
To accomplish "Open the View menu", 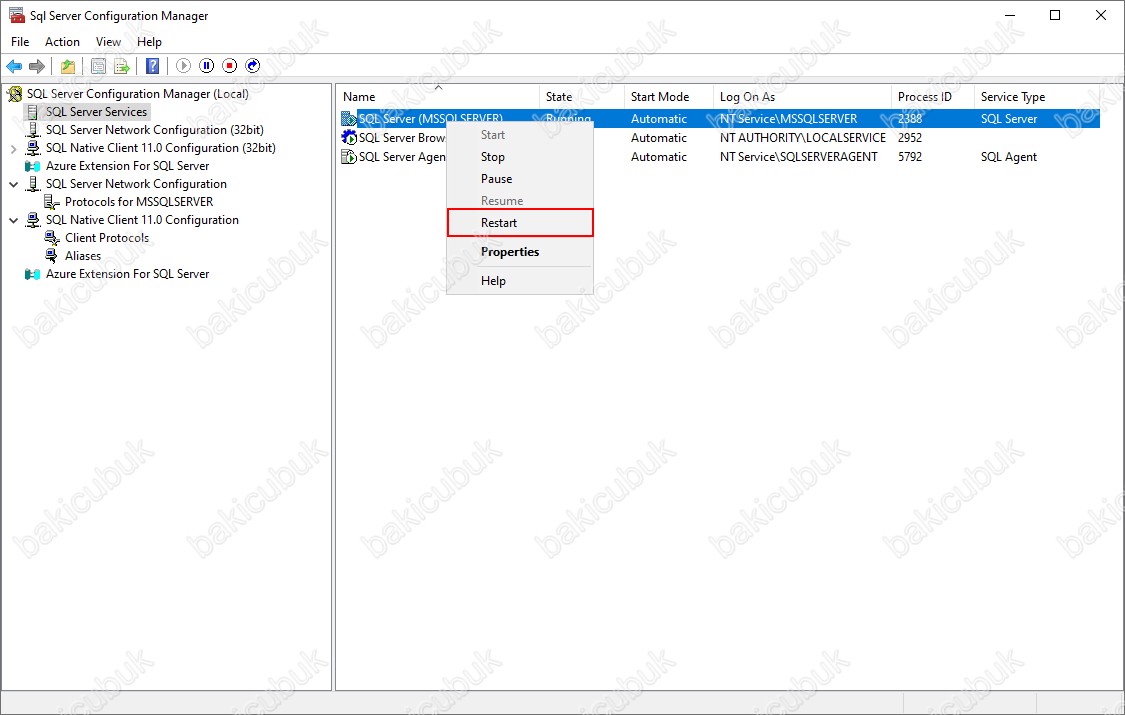I will pos(108,42).
